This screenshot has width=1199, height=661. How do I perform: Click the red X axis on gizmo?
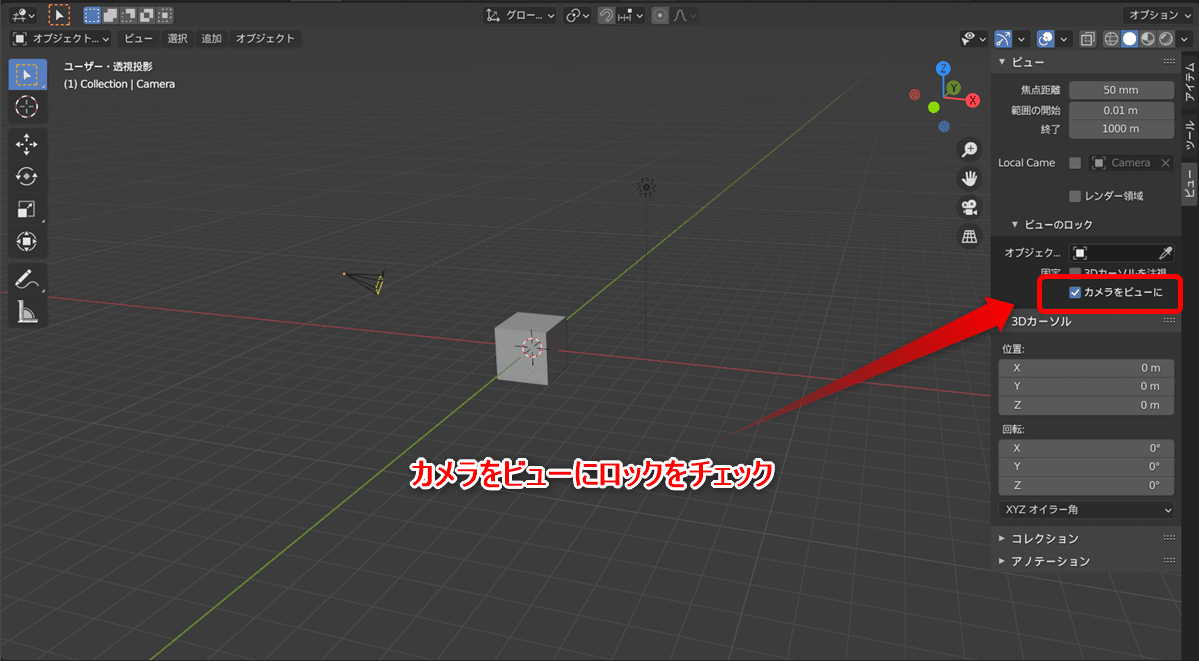973,100
